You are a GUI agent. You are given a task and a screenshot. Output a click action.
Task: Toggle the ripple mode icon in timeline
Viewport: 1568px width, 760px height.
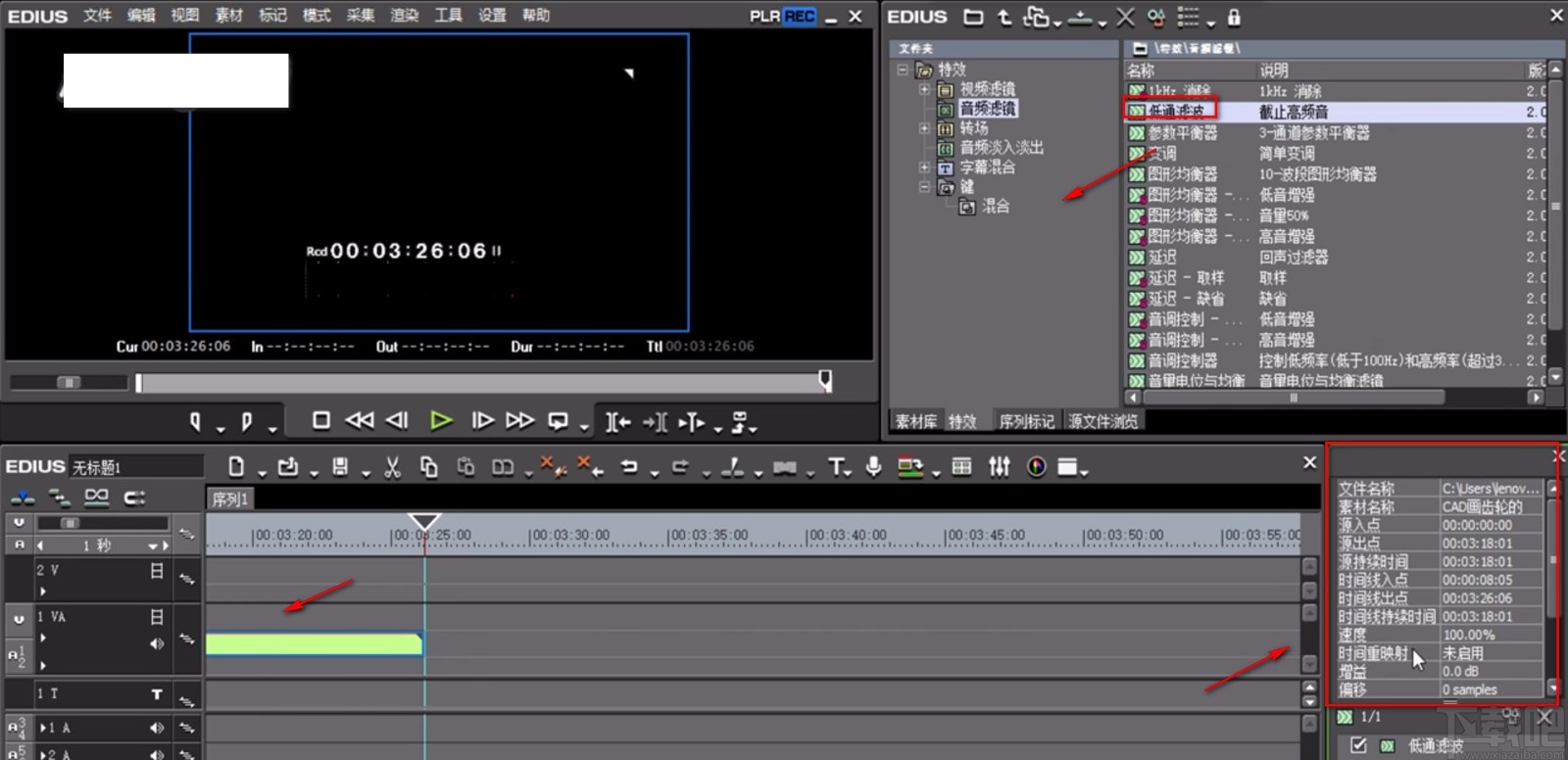coord(60,498)
